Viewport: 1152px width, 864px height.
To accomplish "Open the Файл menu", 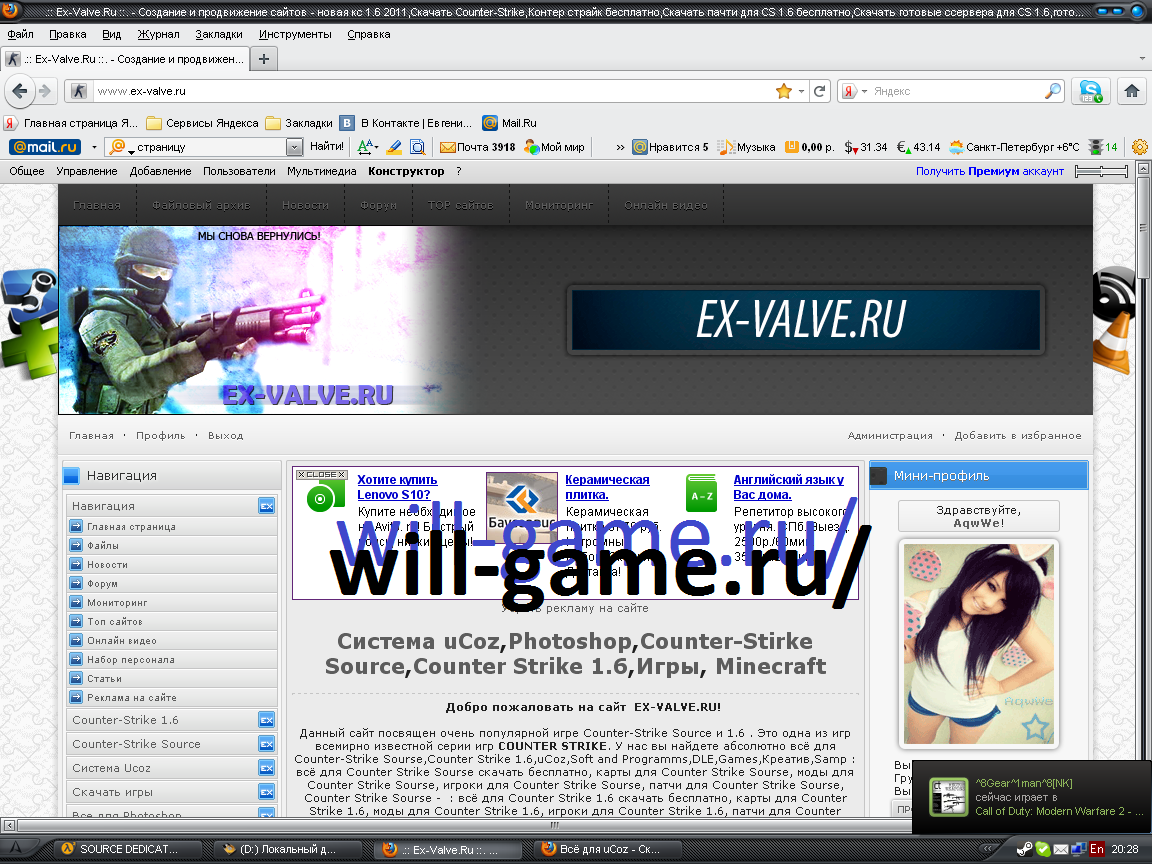I will click(x=21, y=35).
